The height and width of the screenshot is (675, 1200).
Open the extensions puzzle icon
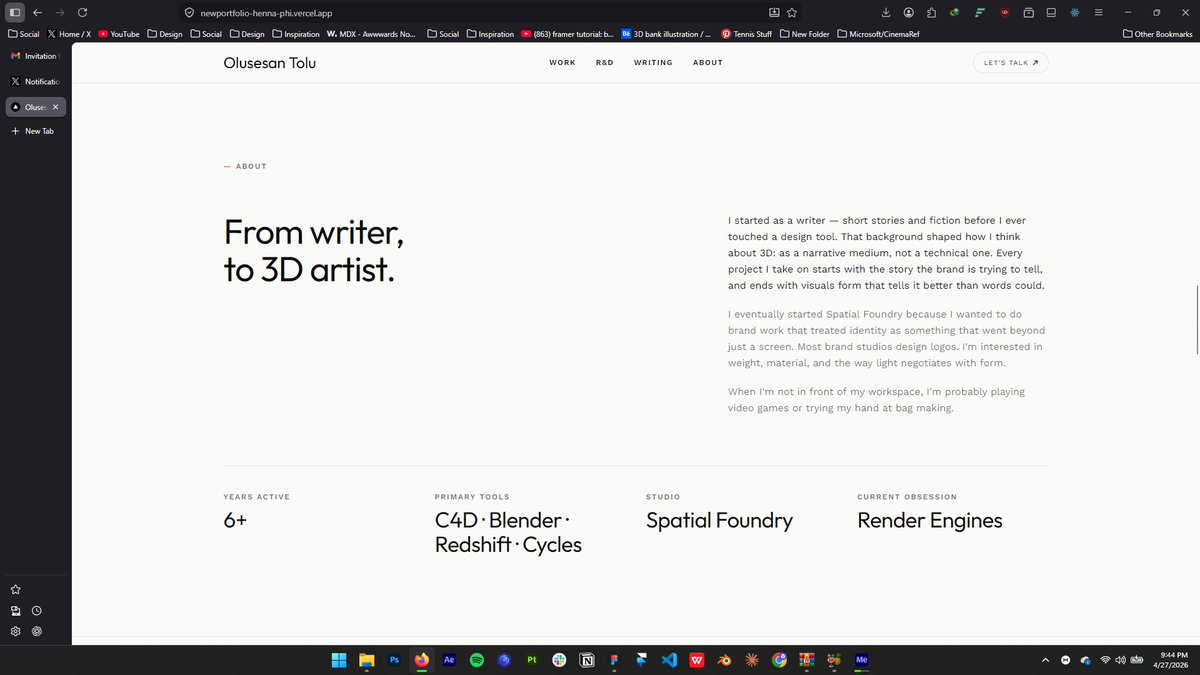click(932, 13)
